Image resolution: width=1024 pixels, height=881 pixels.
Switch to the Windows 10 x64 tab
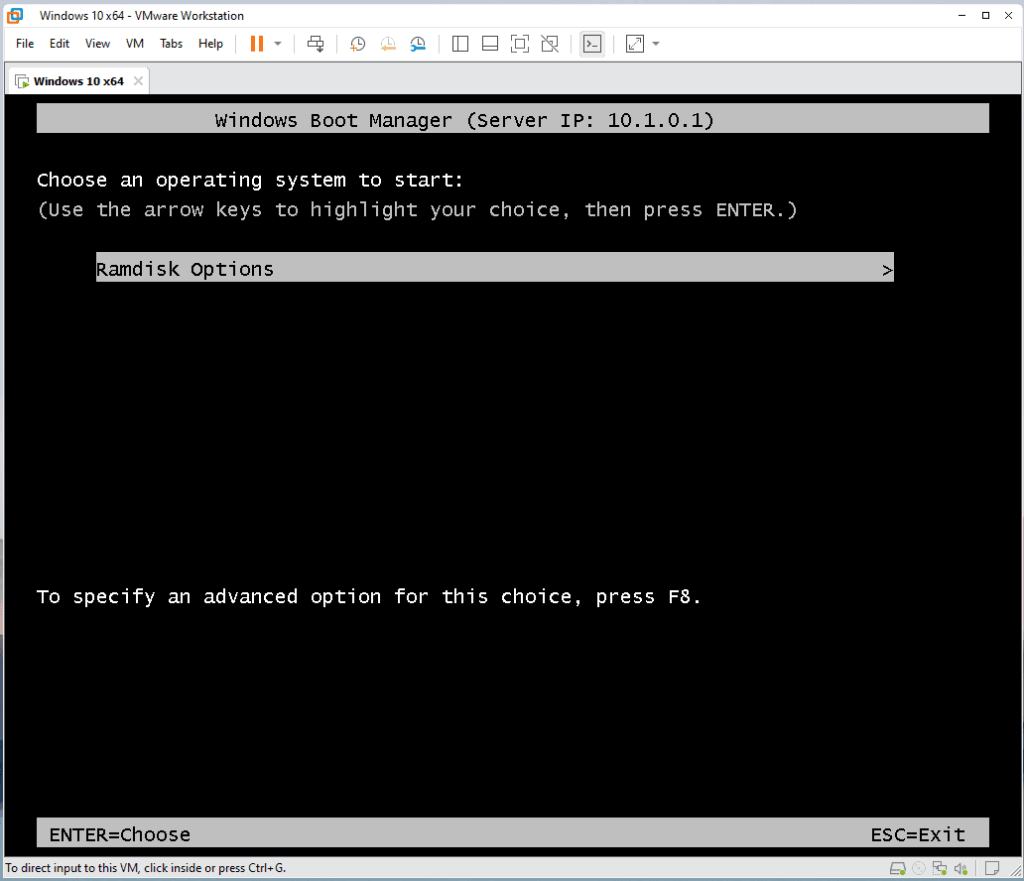point(78,81)
